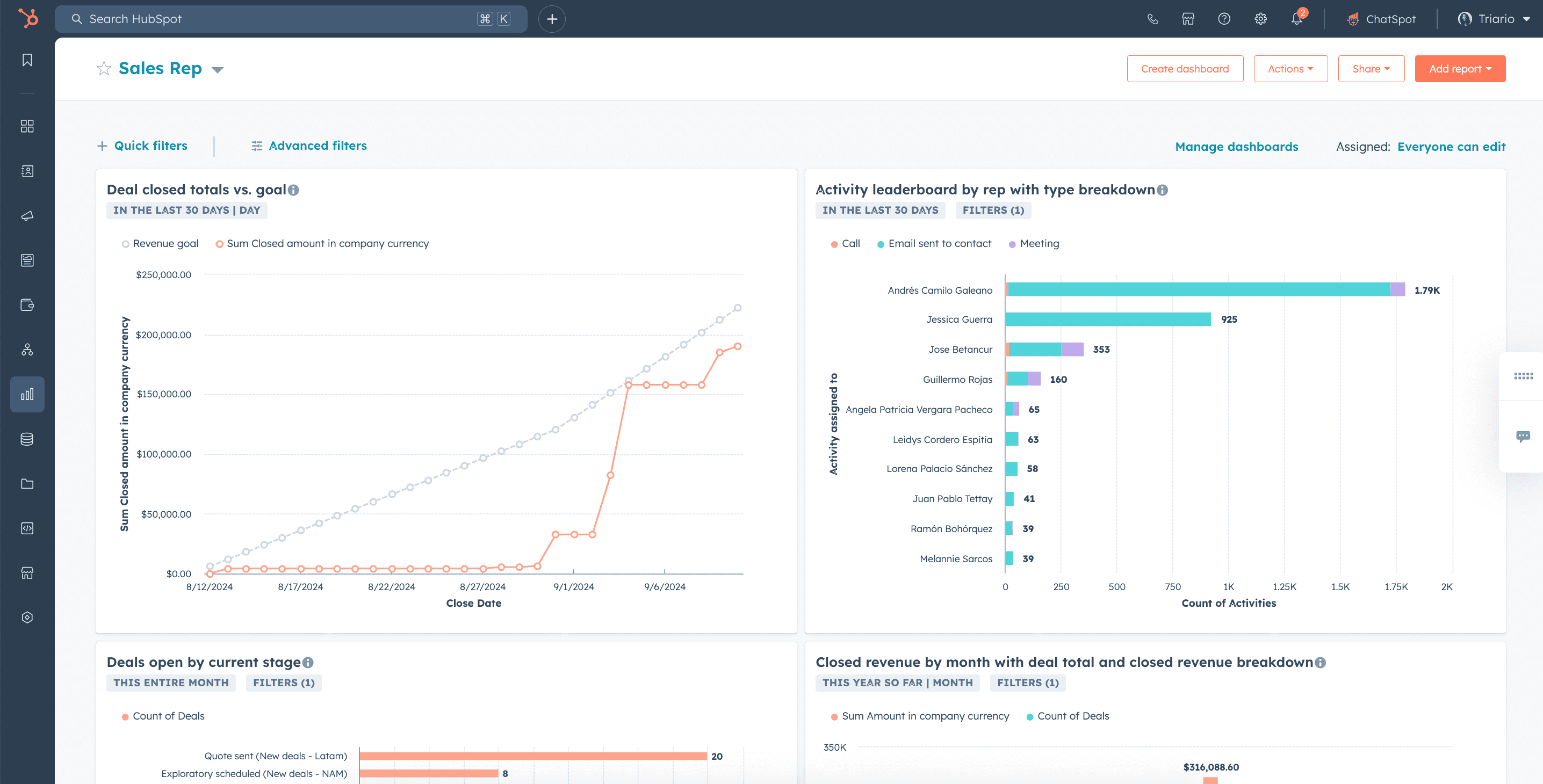The width and height of the screenshot is (1543, 784).
Task: Click info icon beside Deals open by stage
Action: tap(308, 663)
